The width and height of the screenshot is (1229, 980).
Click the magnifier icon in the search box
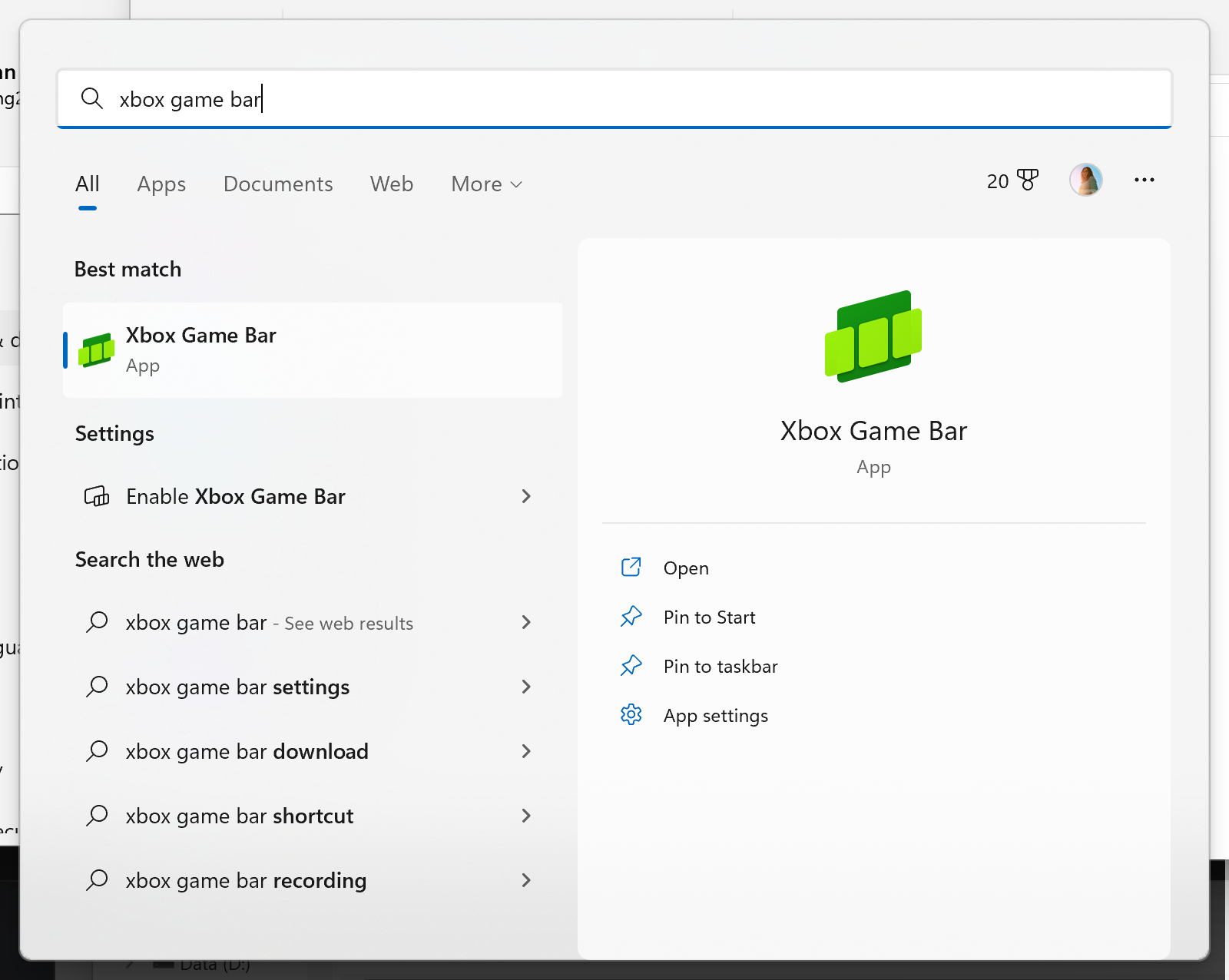coord(92,98)
